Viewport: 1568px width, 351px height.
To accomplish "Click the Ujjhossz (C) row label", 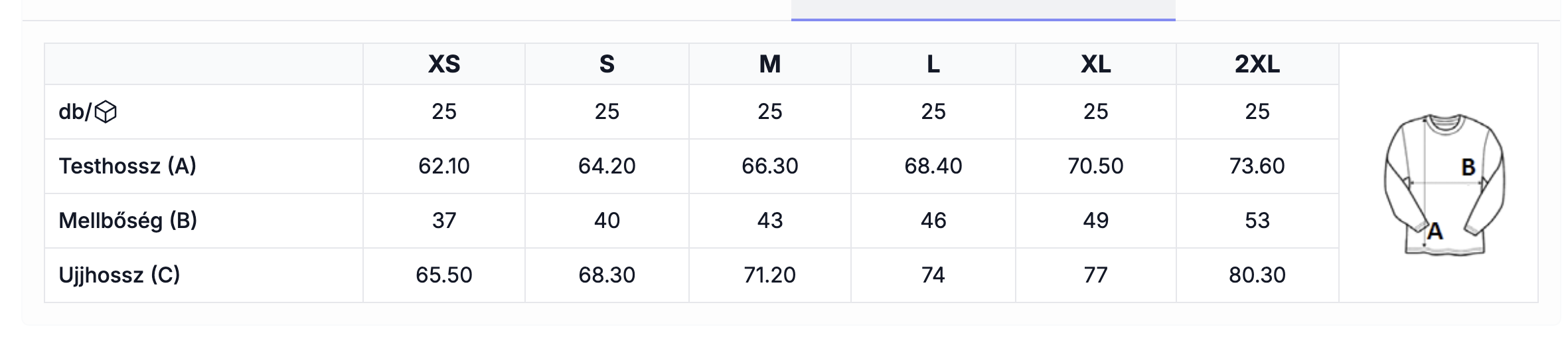I will point(119,275).
